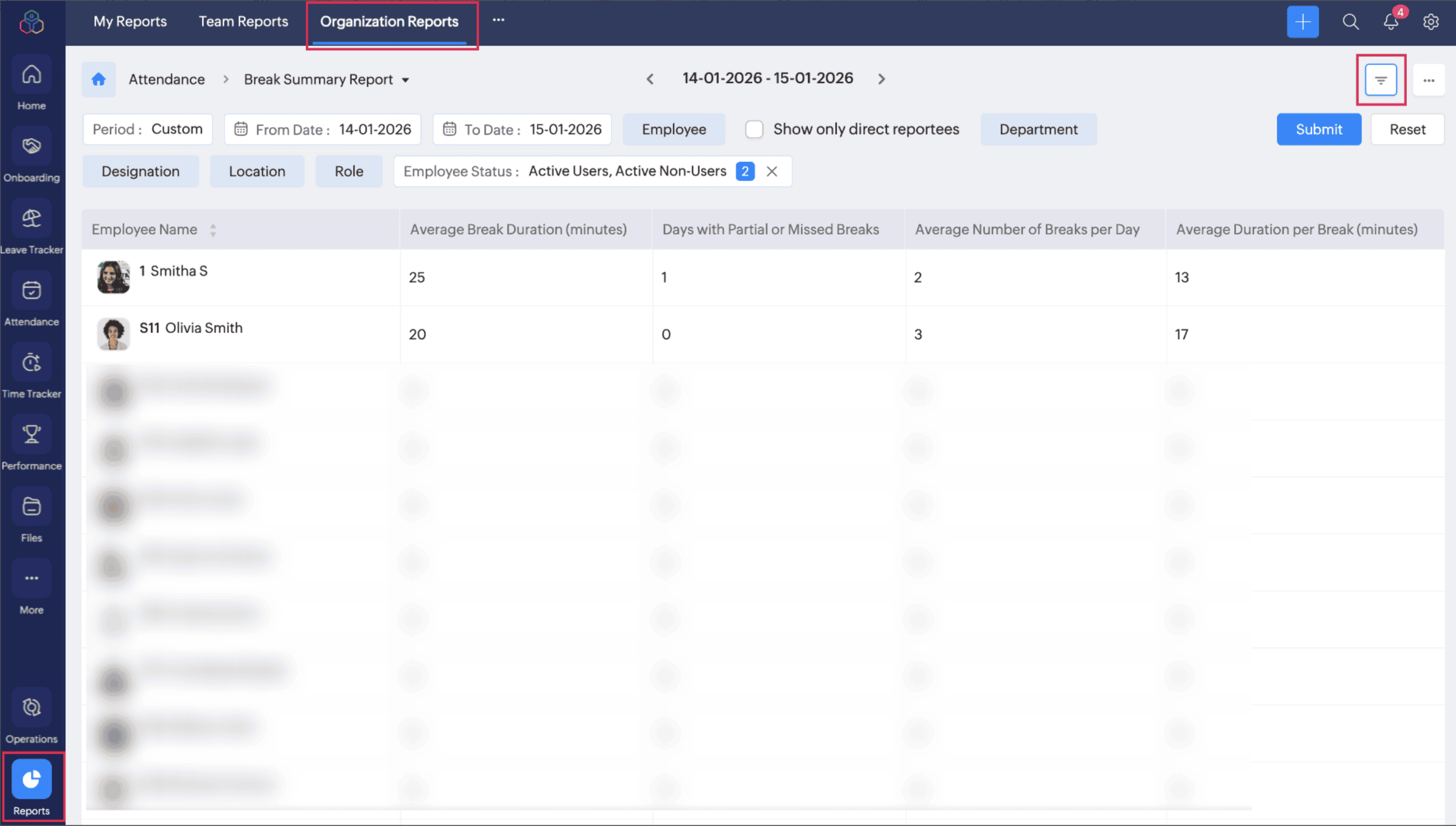
Task: Clear the Employee Status filter with X
Action: point(772,171)
